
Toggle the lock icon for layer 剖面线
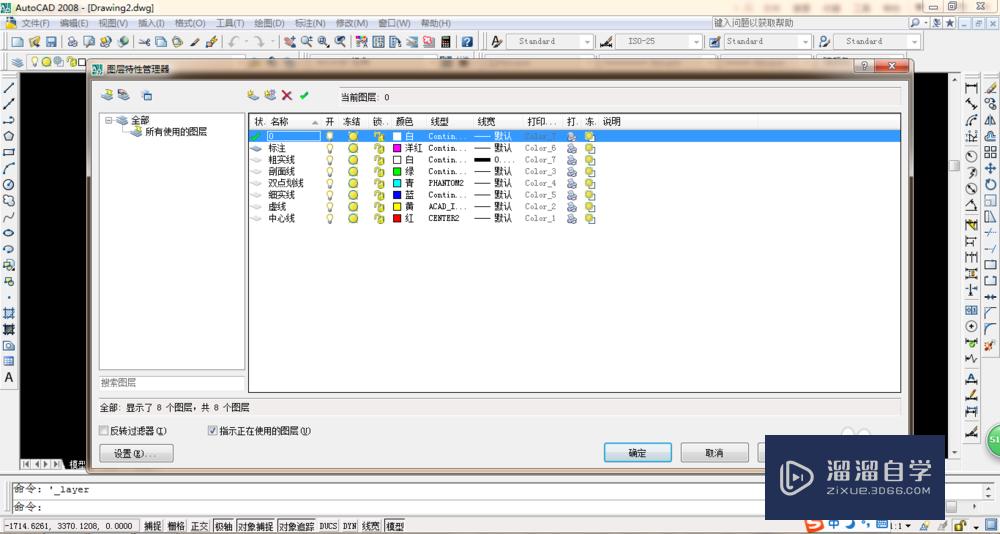(x=379, y=172)
